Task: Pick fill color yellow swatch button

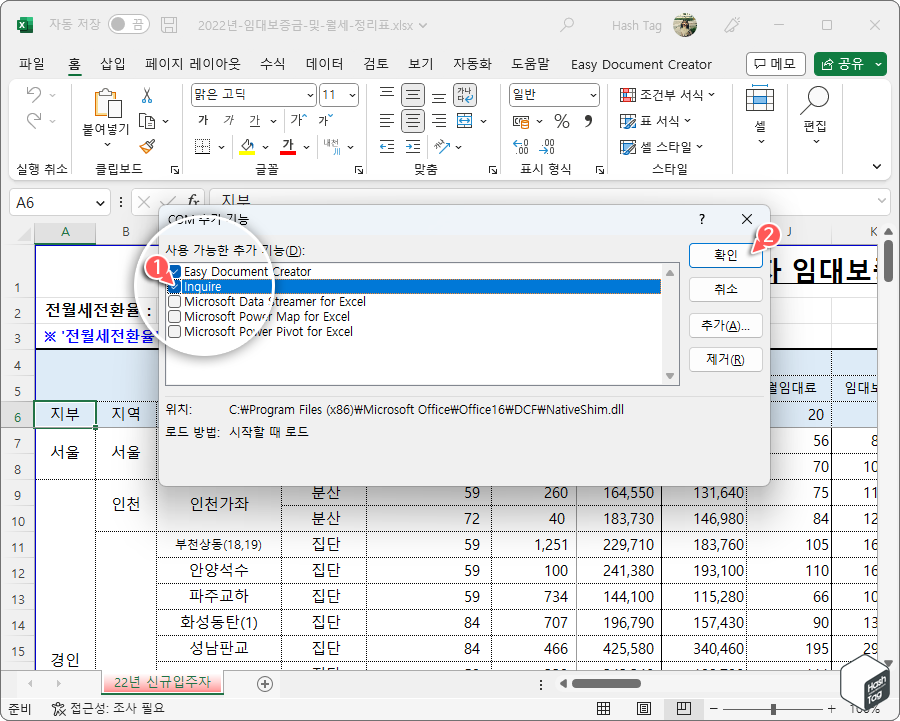Action: (247, 147)
